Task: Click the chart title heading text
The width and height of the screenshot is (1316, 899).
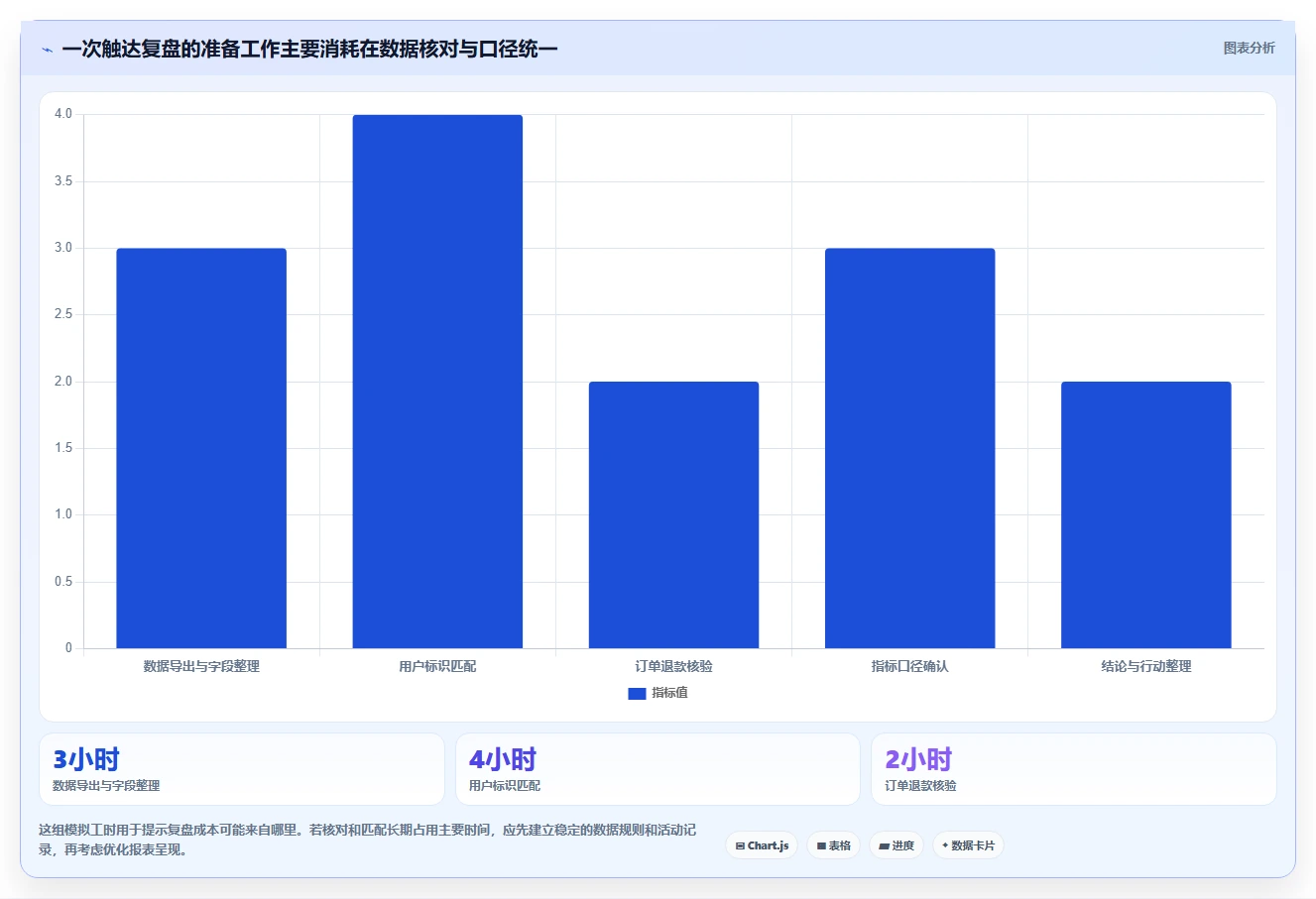Action: (309, 49)
